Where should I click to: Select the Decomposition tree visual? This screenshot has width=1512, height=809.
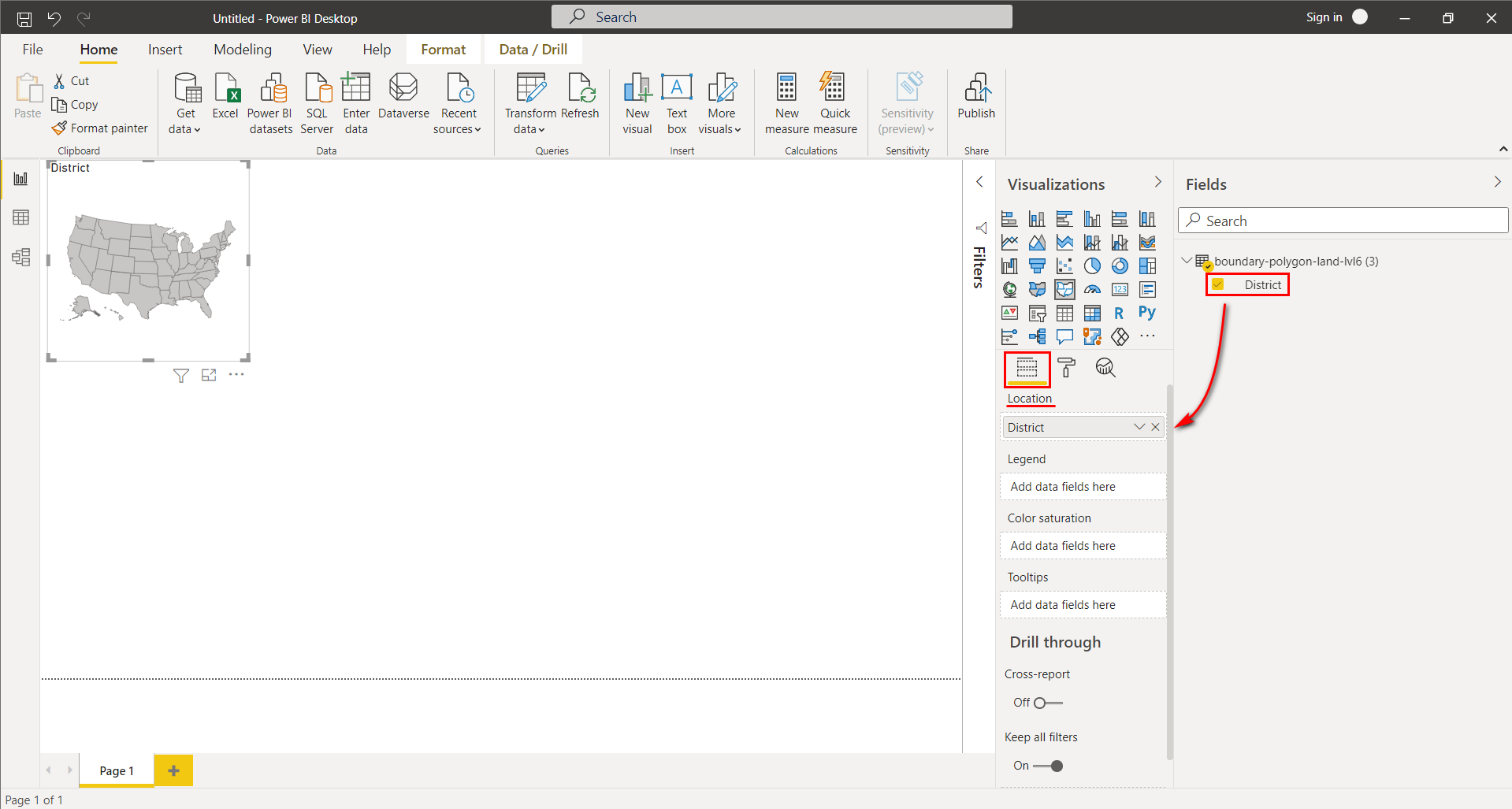coord(1037,337)
